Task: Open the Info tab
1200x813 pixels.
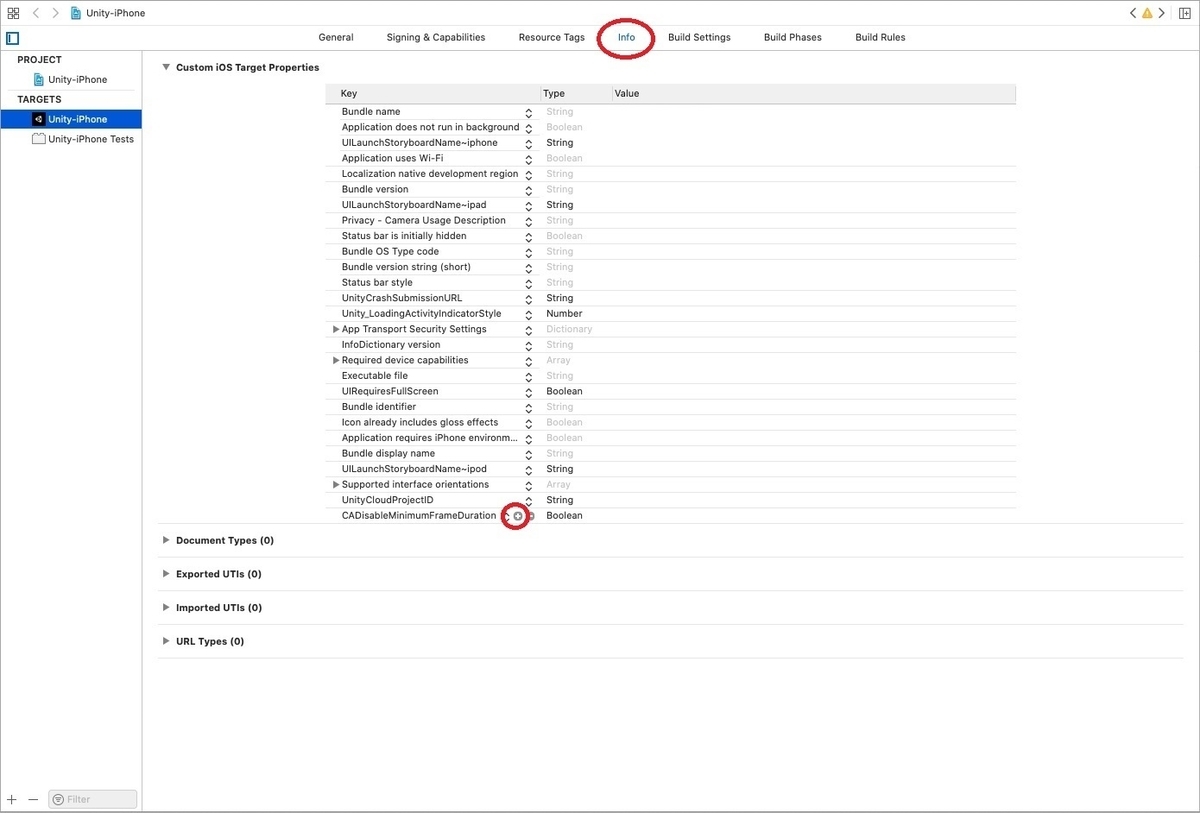Action: click(626, 37)
